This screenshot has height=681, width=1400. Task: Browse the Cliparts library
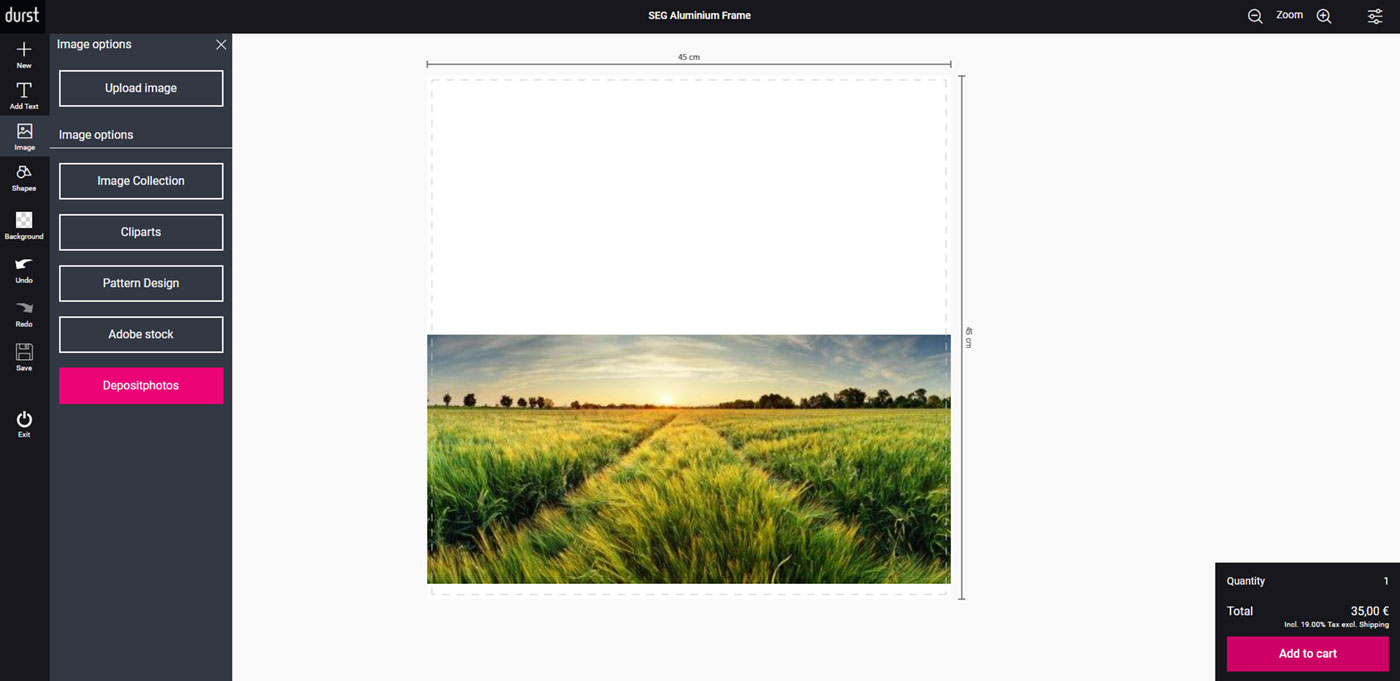[x=141, y=232]
